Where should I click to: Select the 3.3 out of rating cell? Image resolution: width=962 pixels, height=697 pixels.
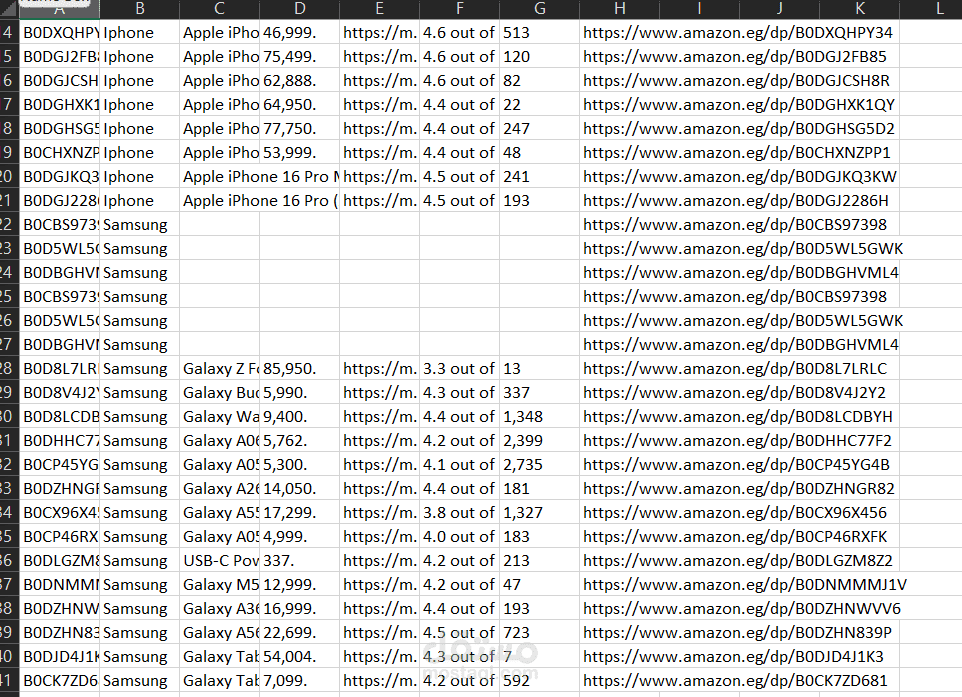460,368
